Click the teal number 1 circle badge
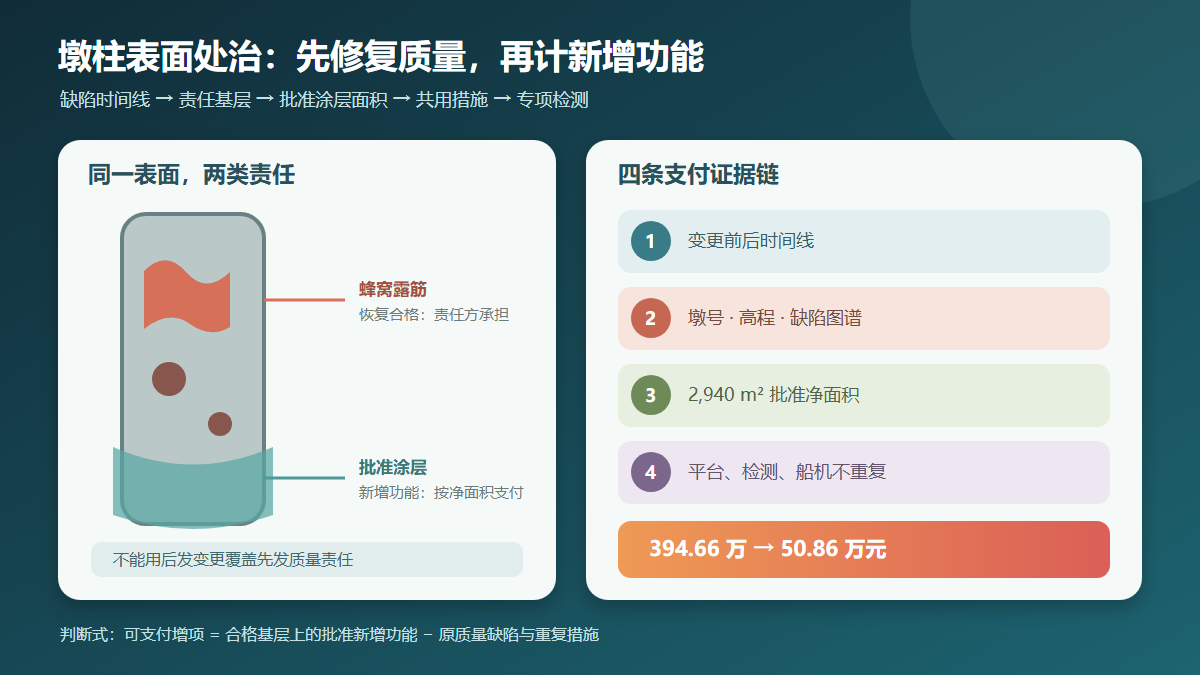The width and height of the screenshot is (1200, 675). (x=650, y=241)
